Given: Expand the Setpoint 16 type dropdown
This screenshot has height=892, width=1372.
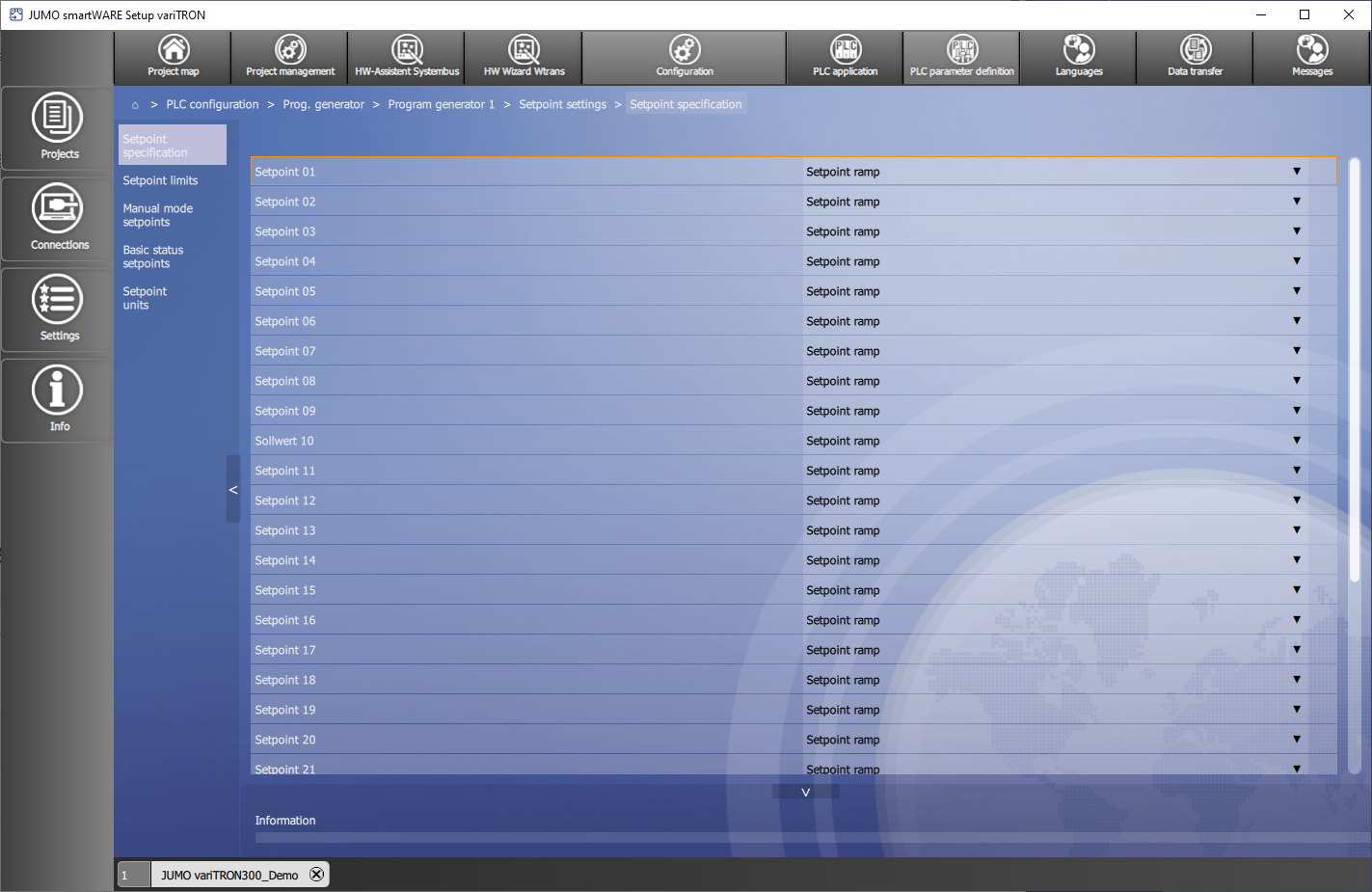Looking at the screenshot, I should pos(1296,620).
